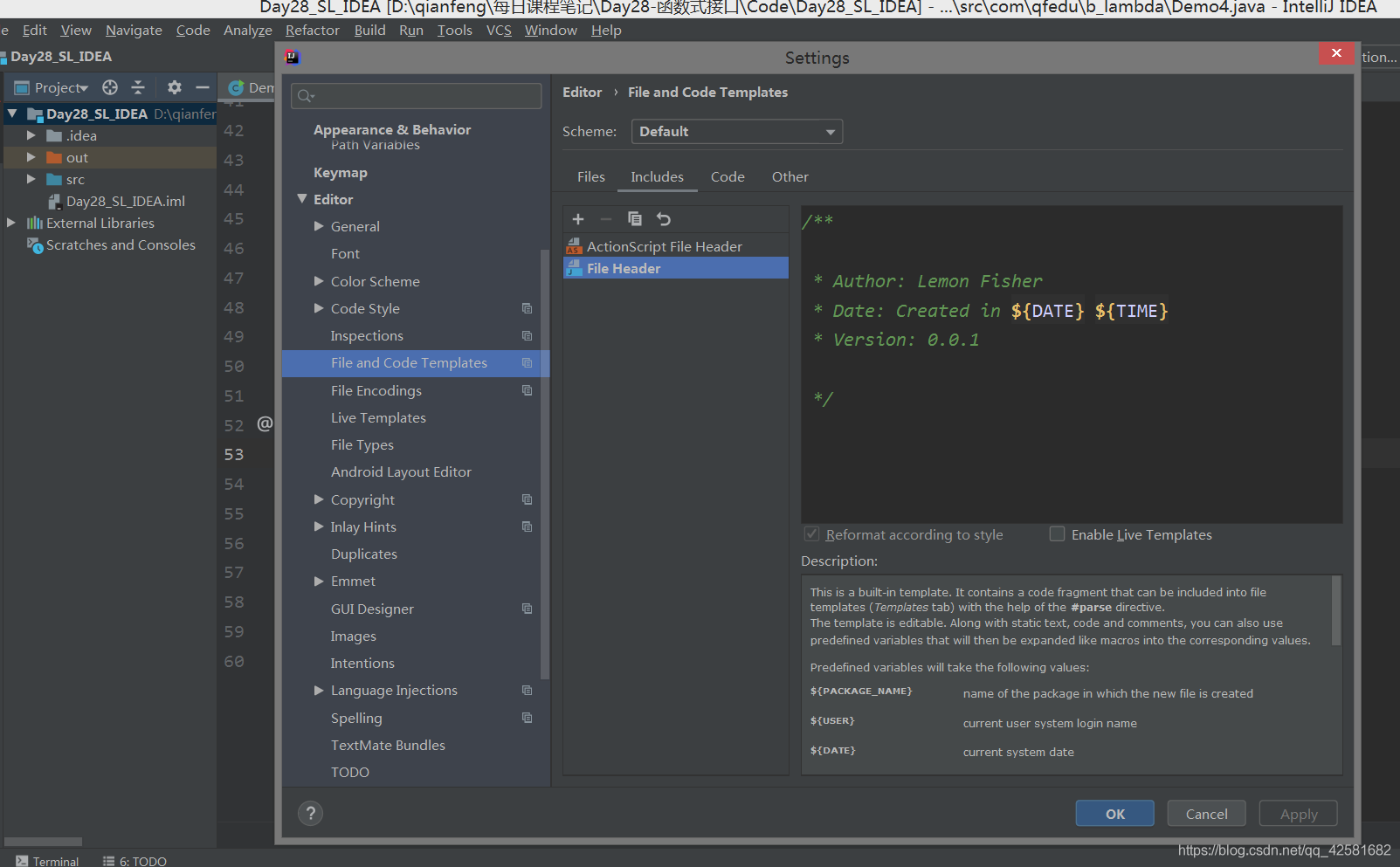Switch to the Code tab
Image resolution: width=1400 pixels, height=867 pixels.
pyautogui.click(x=728, y=176)
